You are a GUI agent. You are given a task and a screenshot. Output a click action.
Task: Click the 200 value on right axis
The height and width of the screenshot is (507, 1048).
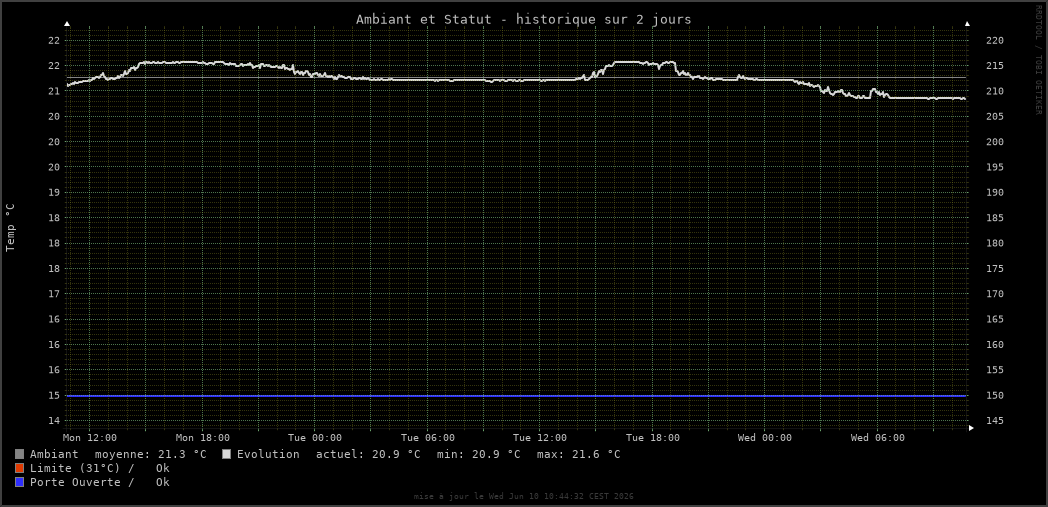pos(995,142)
